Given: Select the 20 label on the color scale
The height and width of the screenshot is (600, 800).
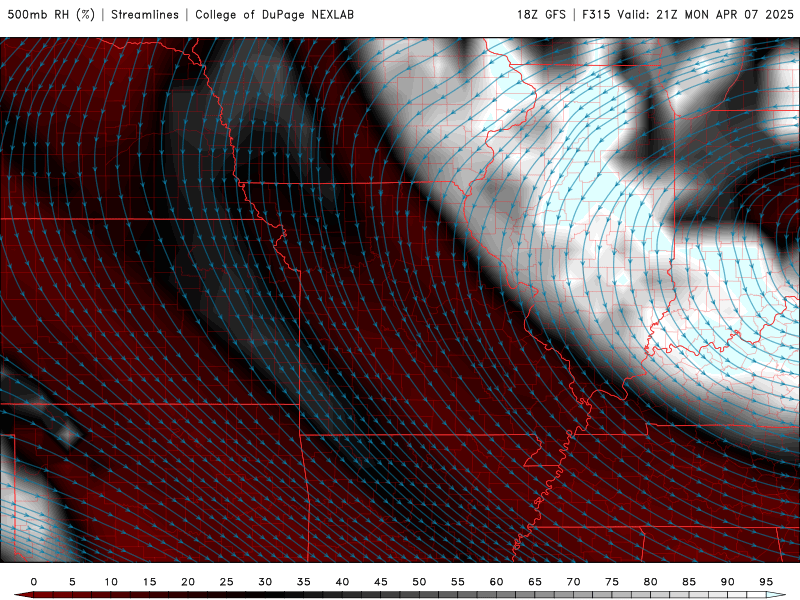Looking at the screenshot, I should click(188, 582).
